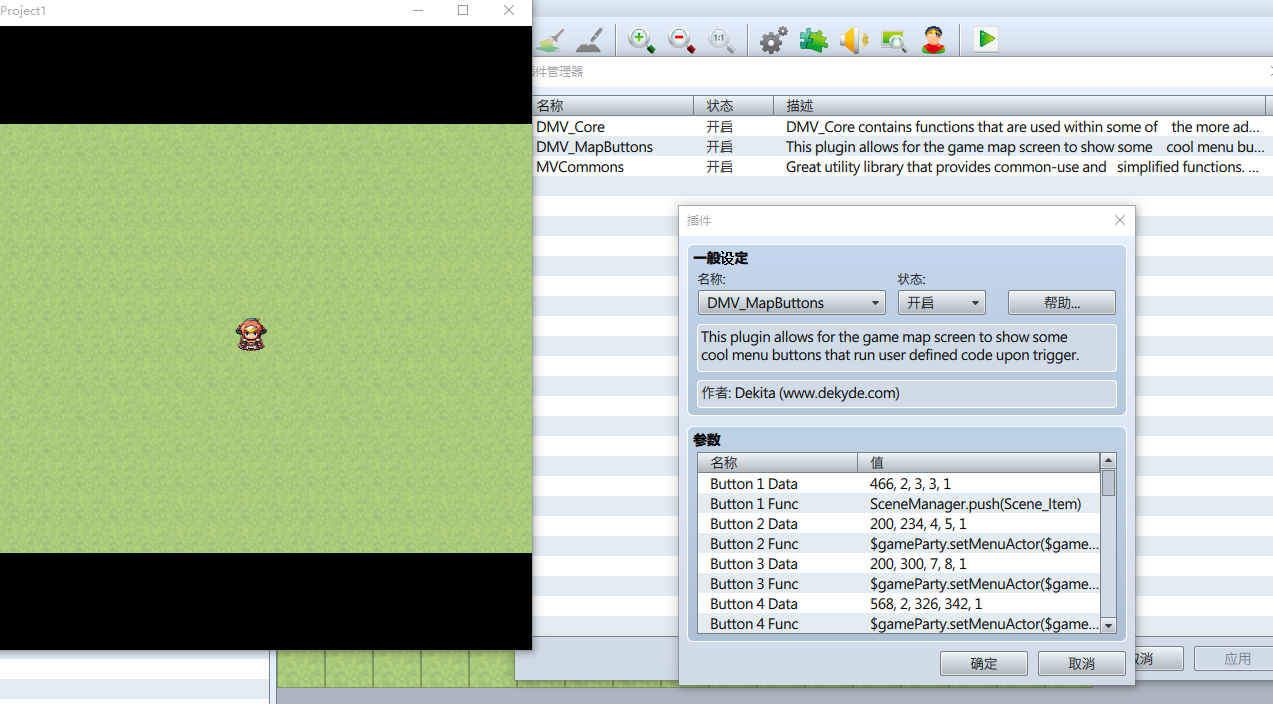Select the Button 2 Data parameter

(x=899, y=524)
